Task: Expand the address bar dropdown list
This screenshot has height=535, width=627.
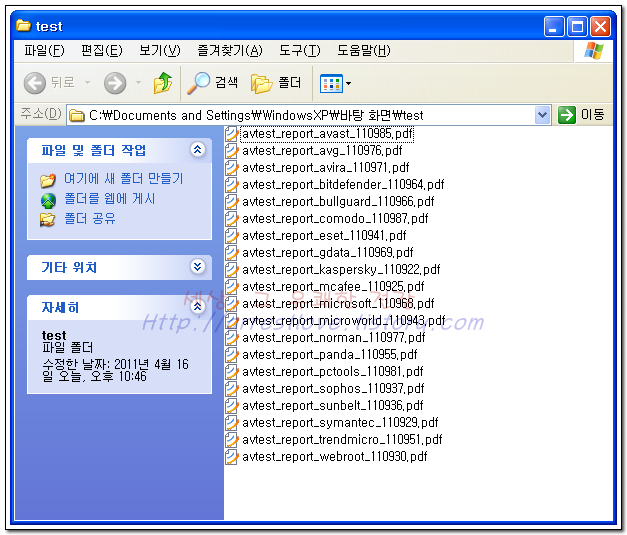Action: coord(543,115)
